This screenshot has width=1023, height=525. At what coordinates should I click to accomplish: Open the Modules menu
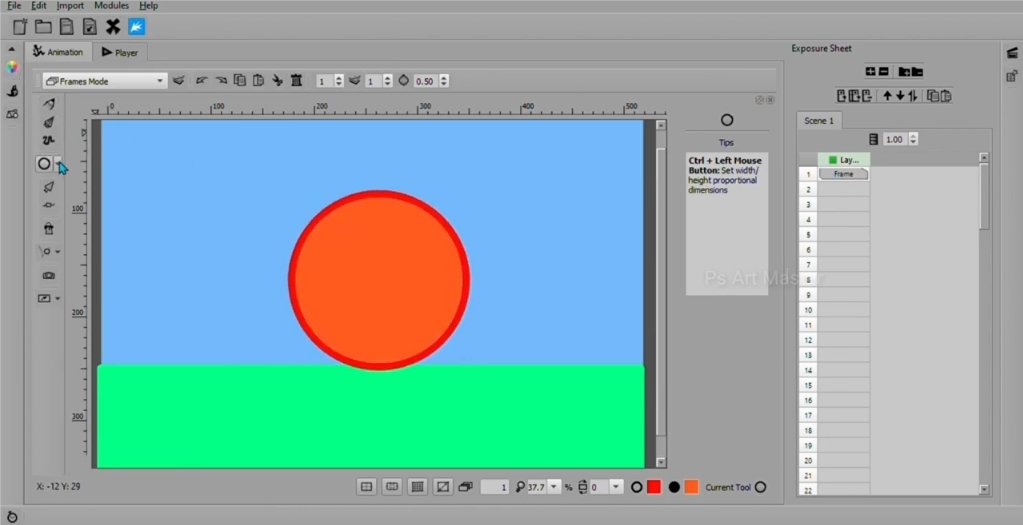111,6
